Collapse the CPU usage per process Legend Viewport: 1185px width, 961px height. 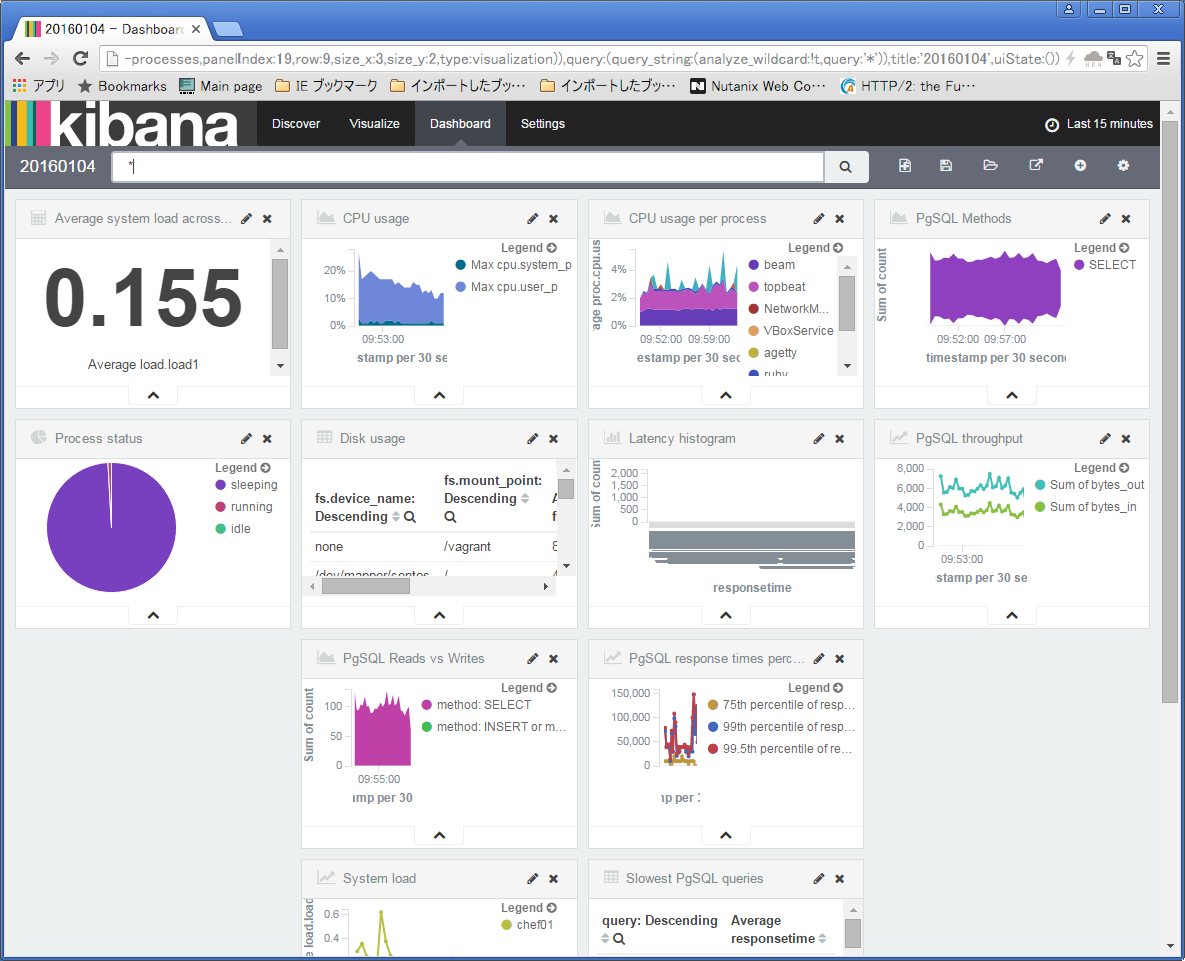(x=815, y=248)
